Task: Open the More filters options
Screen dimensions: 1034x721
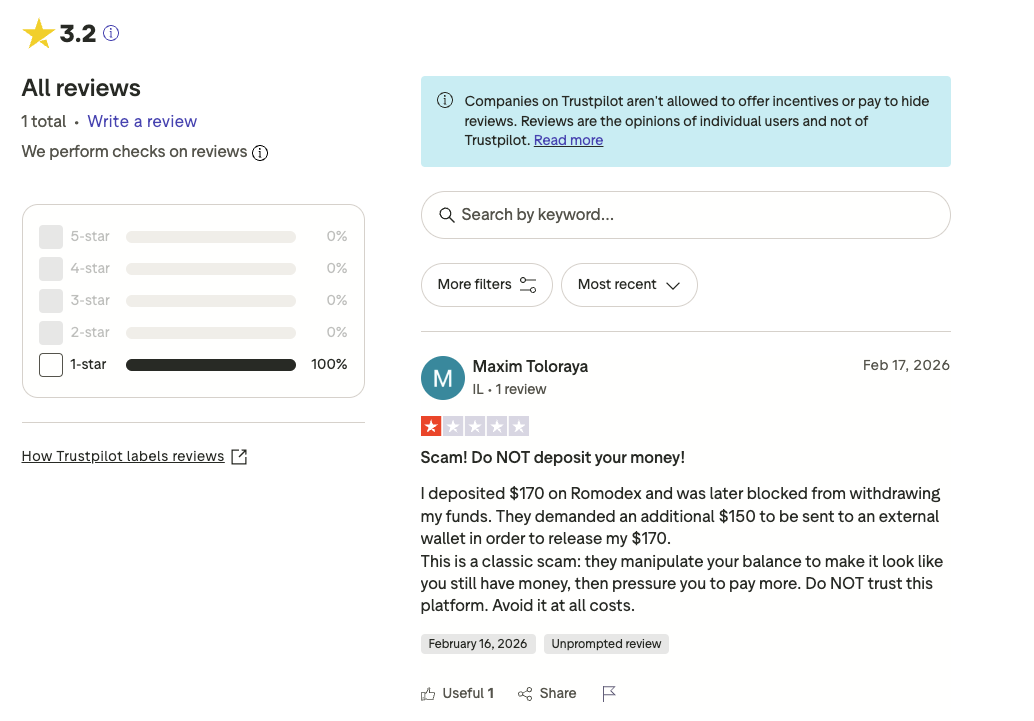Action: 486,285
